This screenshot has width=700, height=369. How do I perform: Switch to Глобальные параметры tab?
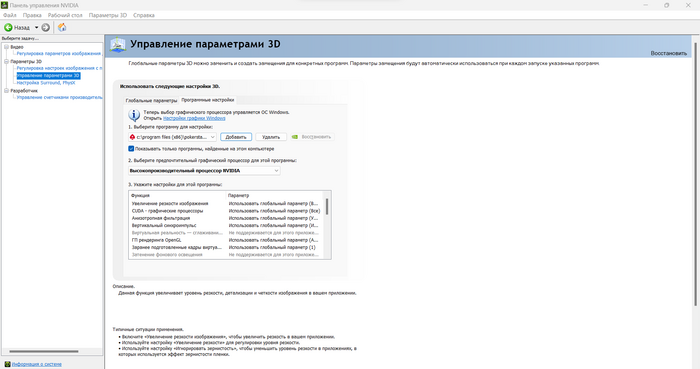pyautogui.click(x=151, y=100)
